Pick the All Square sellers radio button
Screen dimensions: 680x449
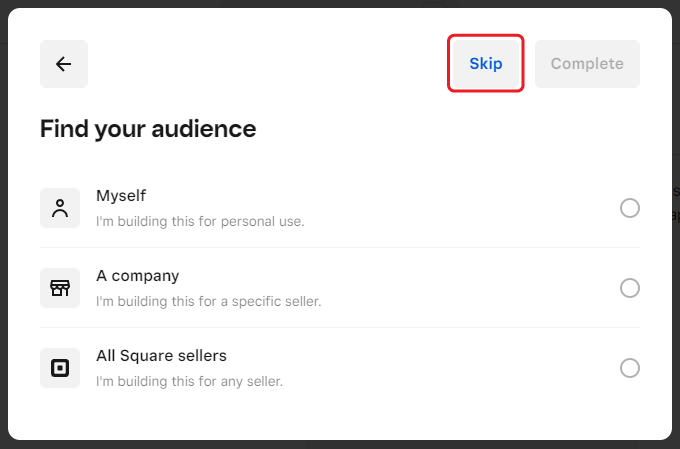coord(630,368)
